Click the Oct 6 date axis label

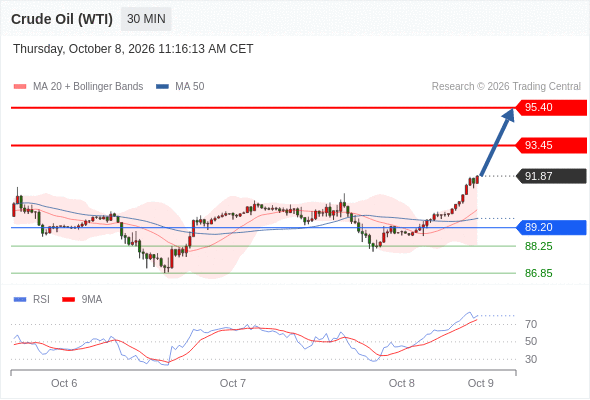[64, 383]
